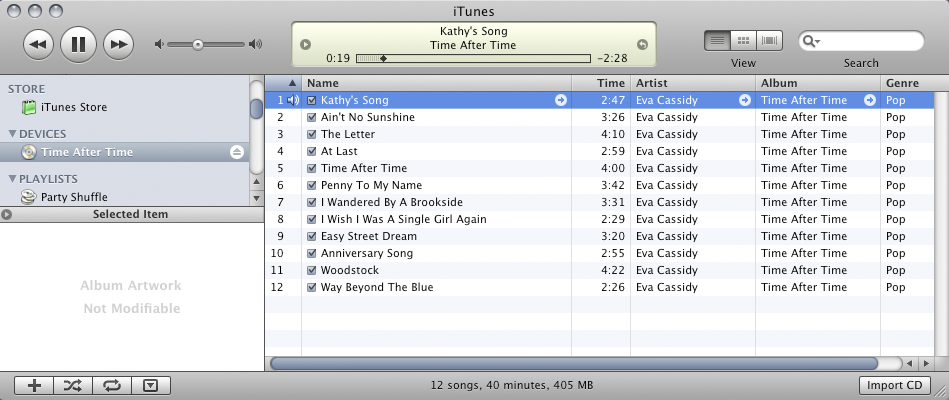Pause the currently playing song
The image size is (949, 400).
click(x=78, y=44)
